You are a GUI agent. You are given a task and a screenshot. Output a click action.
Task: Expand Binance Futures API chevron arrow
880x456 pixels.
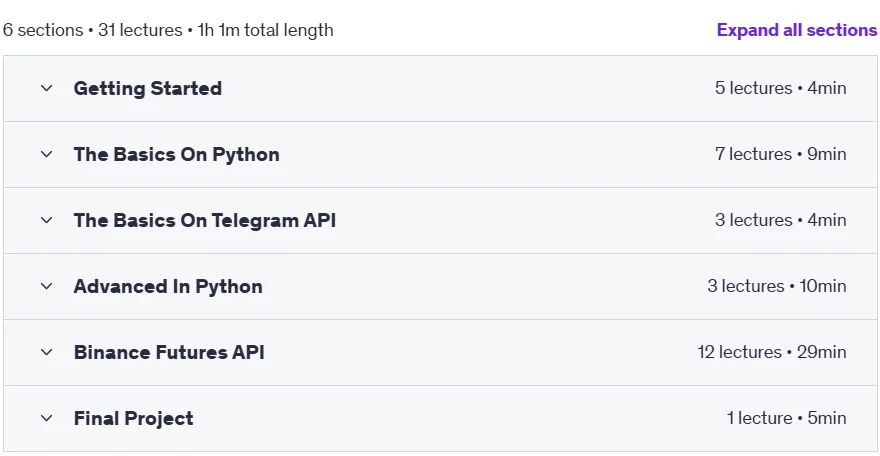point(47,352)
